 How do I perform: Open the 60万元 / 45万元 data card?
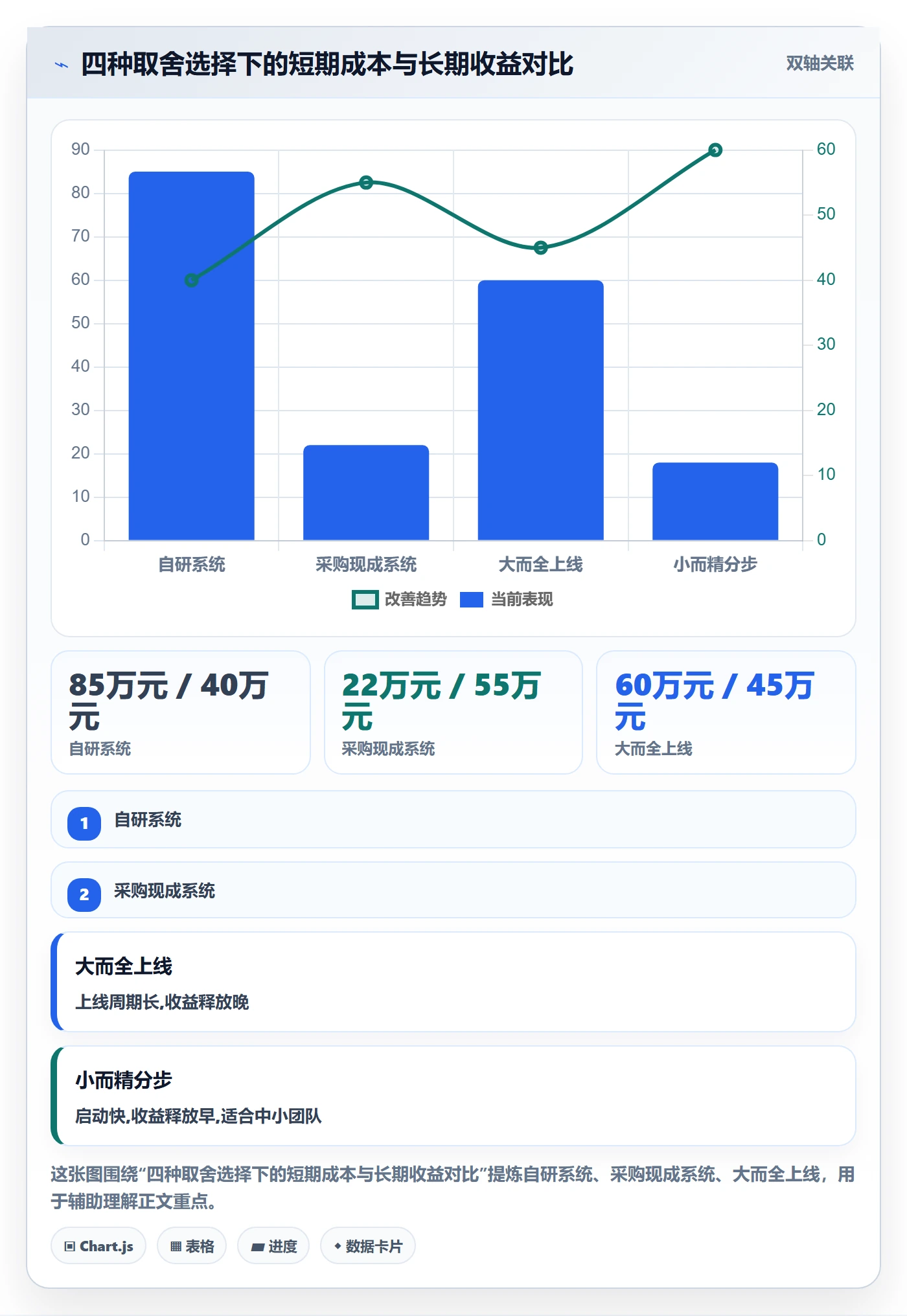tap(726, 712)
